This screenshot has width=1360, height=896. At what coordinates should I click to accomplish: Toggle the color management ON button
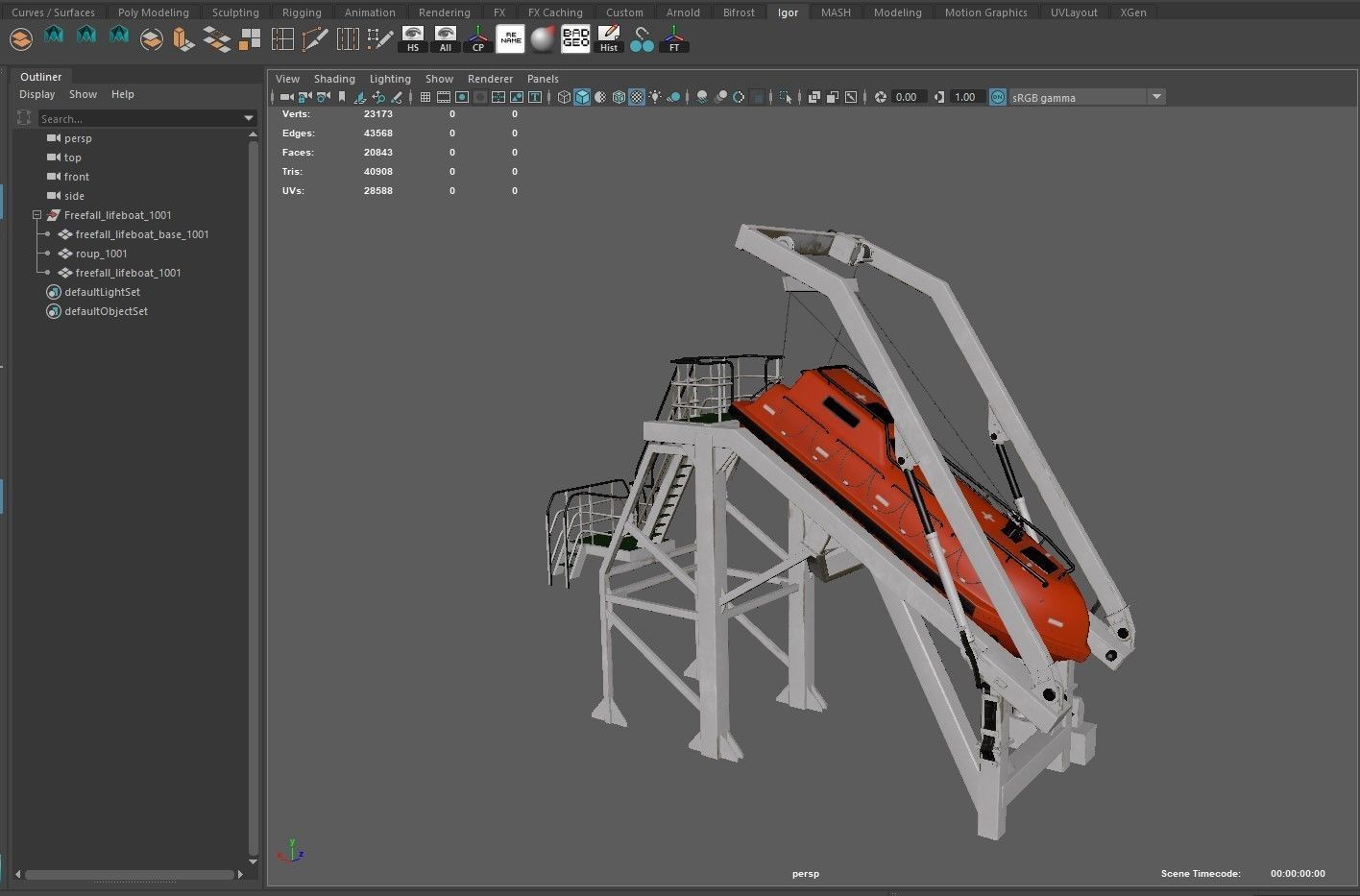click(998, 97)
